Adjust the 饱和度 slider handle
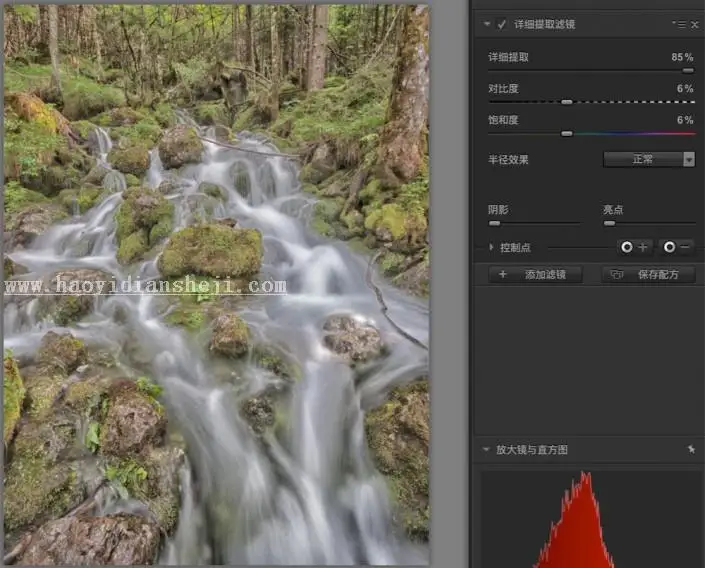The height and width of the screenshot is (568, 705). coord(567,134)
